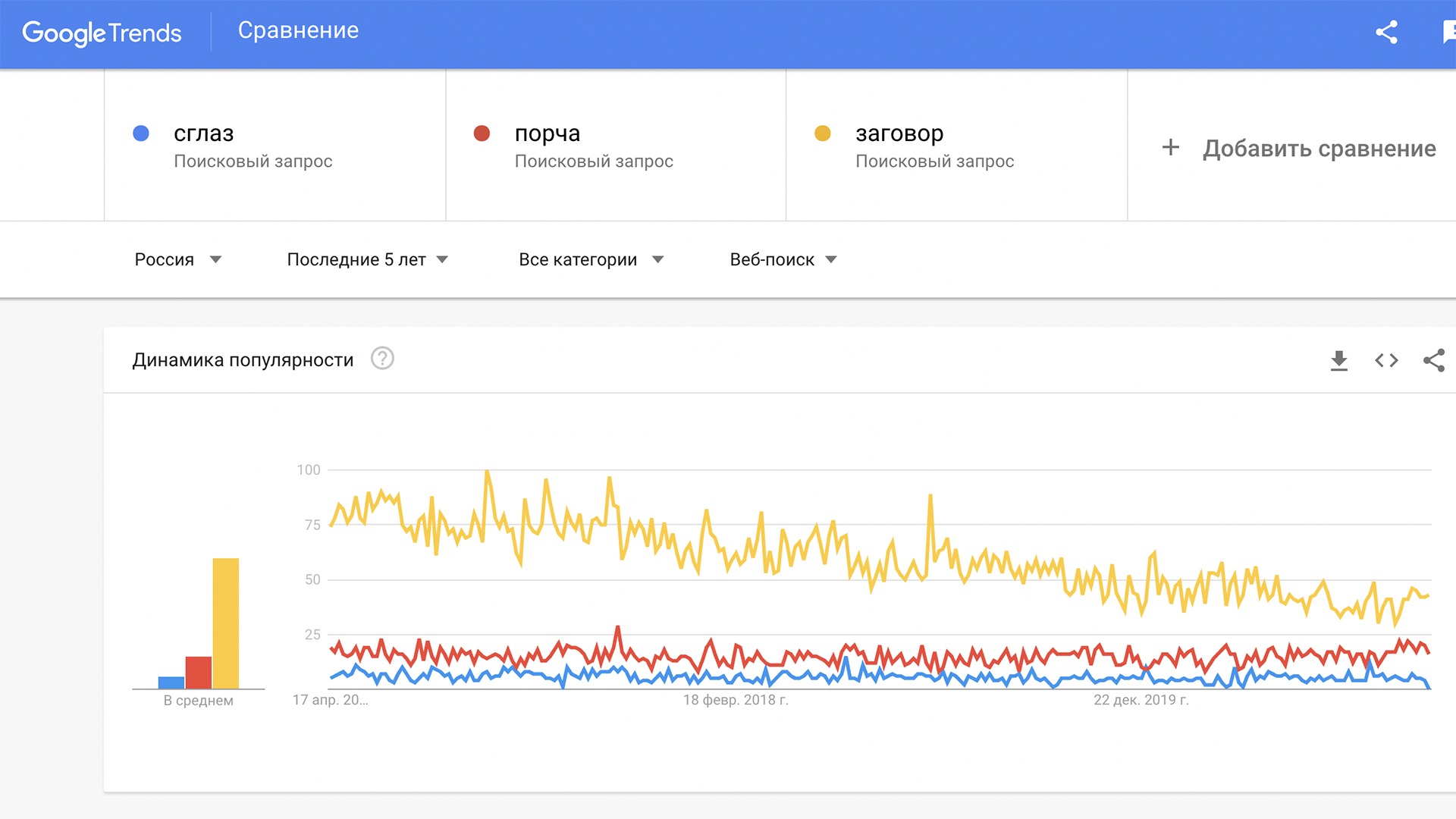Image resolution: width=1456 pixels, height=819 pixels.
Task: Open the Все категории dropdown
Action: (591, 259)
